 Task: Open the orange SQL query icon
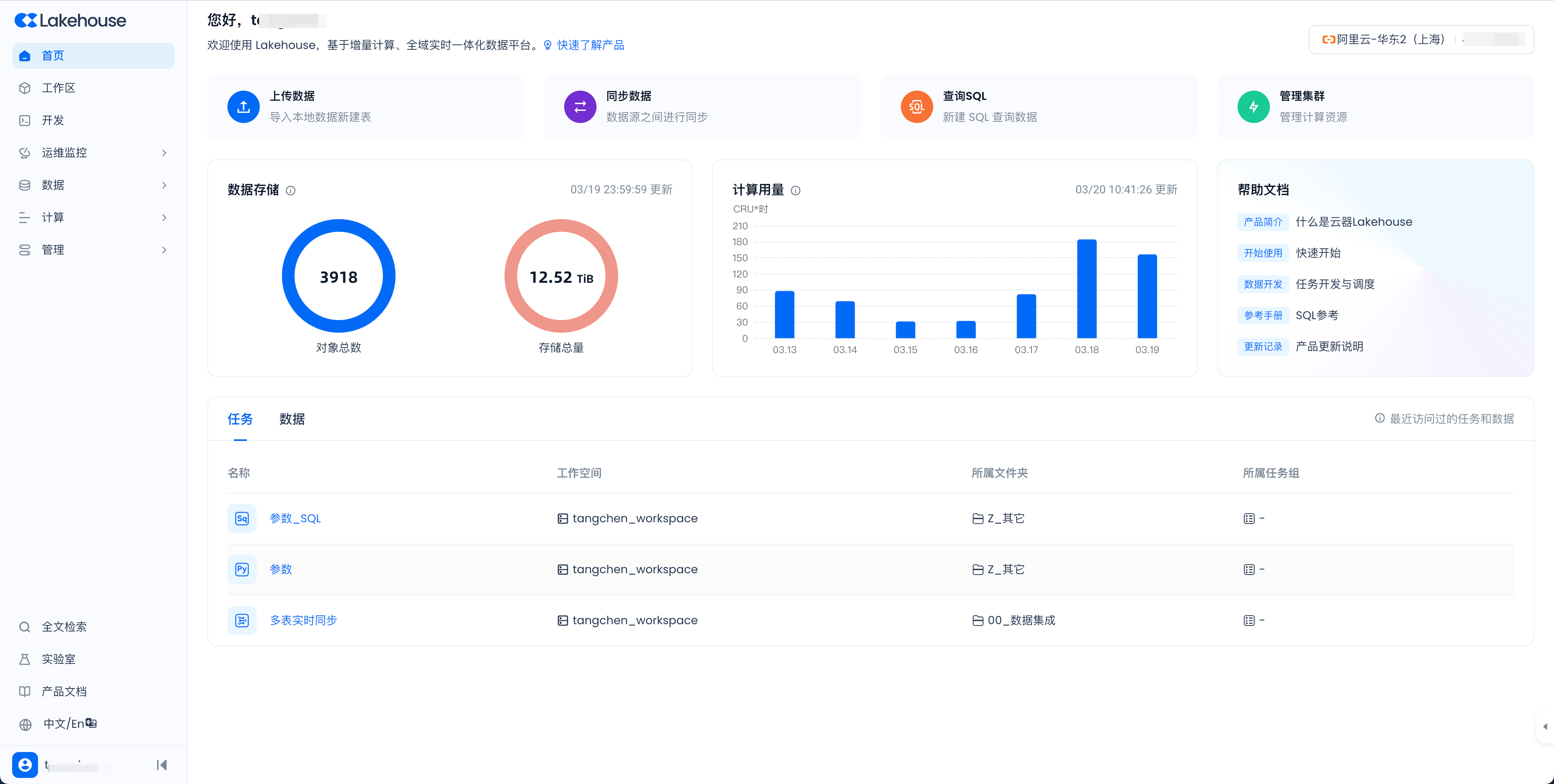tap(916, 107)
